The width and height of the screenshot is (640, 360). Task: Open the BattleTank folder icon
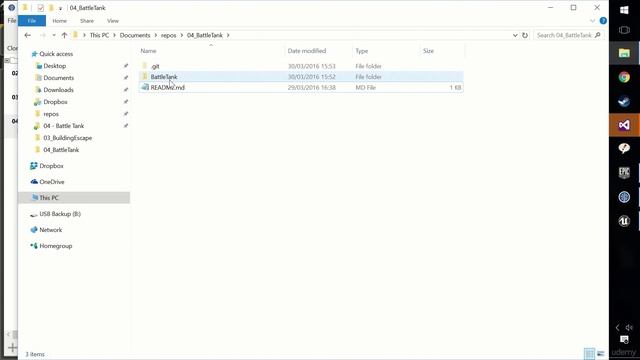(144, 77)
